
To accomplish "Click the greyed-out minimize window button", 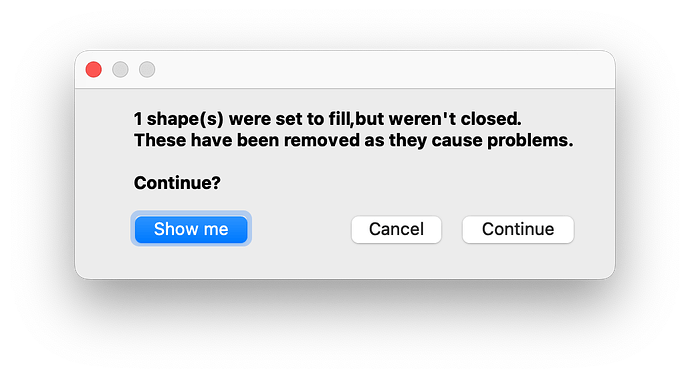I will (x=120, y=70).
